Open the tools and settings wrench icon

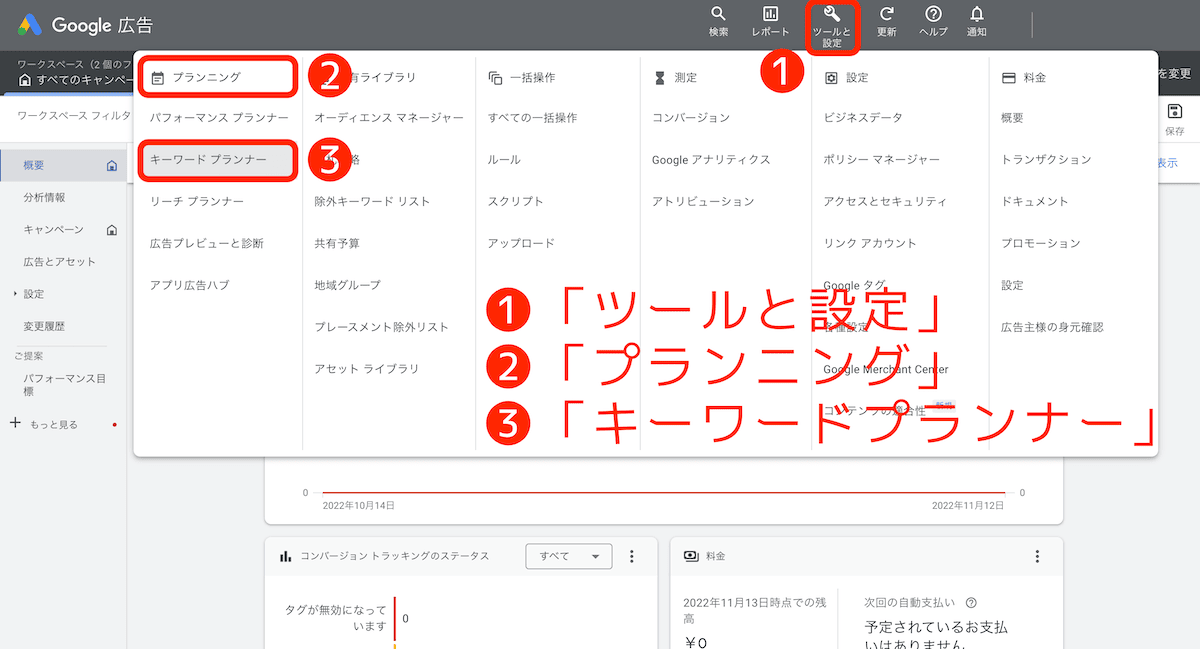point(832,15)
